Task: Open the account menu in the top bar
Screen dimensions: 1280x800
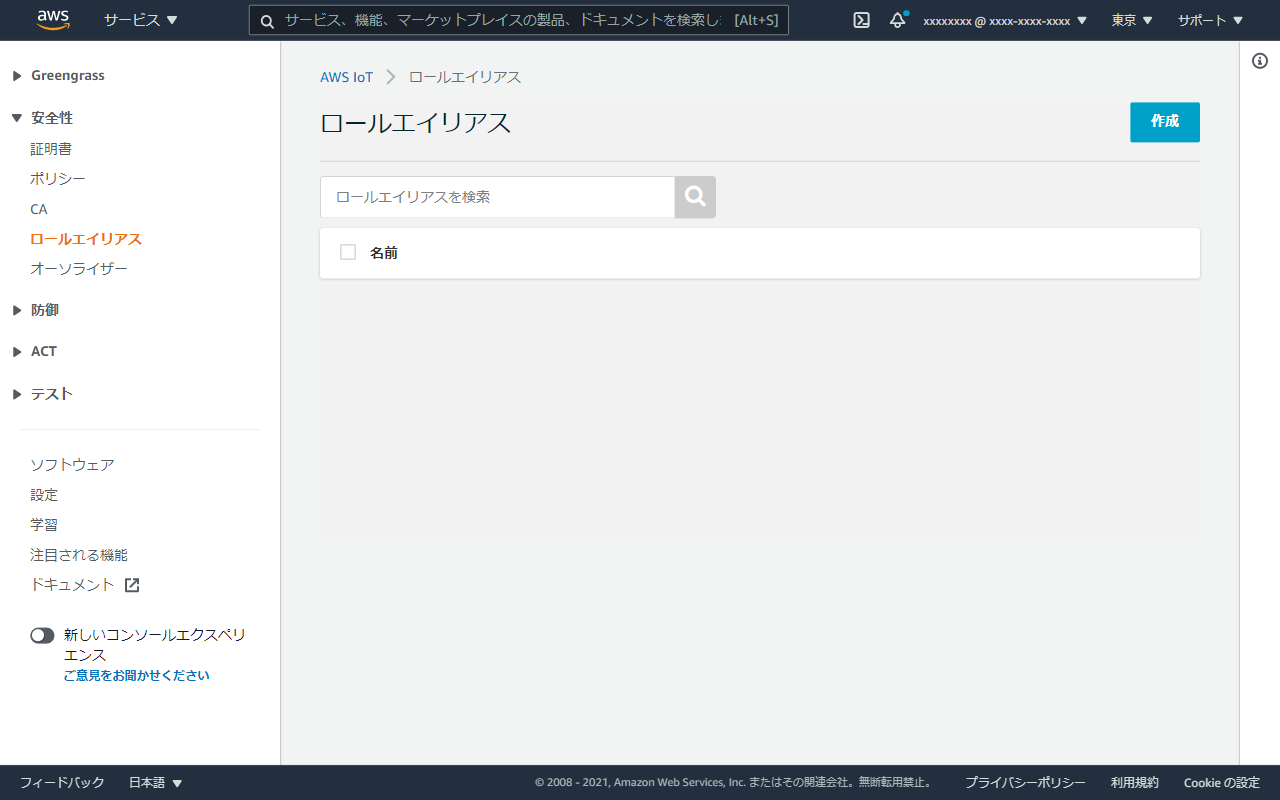Action: tap(1005, 19)
